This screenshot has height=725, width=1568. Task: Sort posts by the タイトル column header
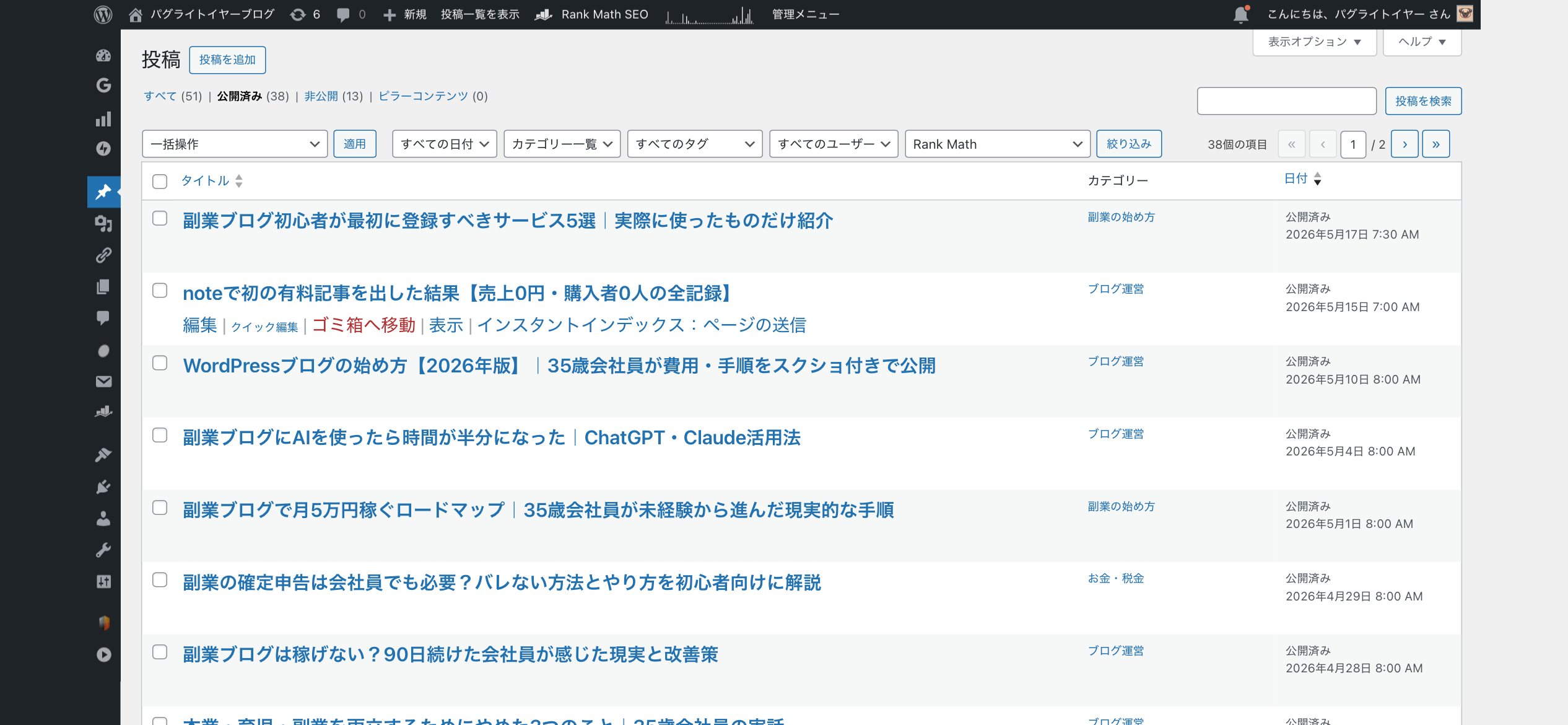click(212, 181)
